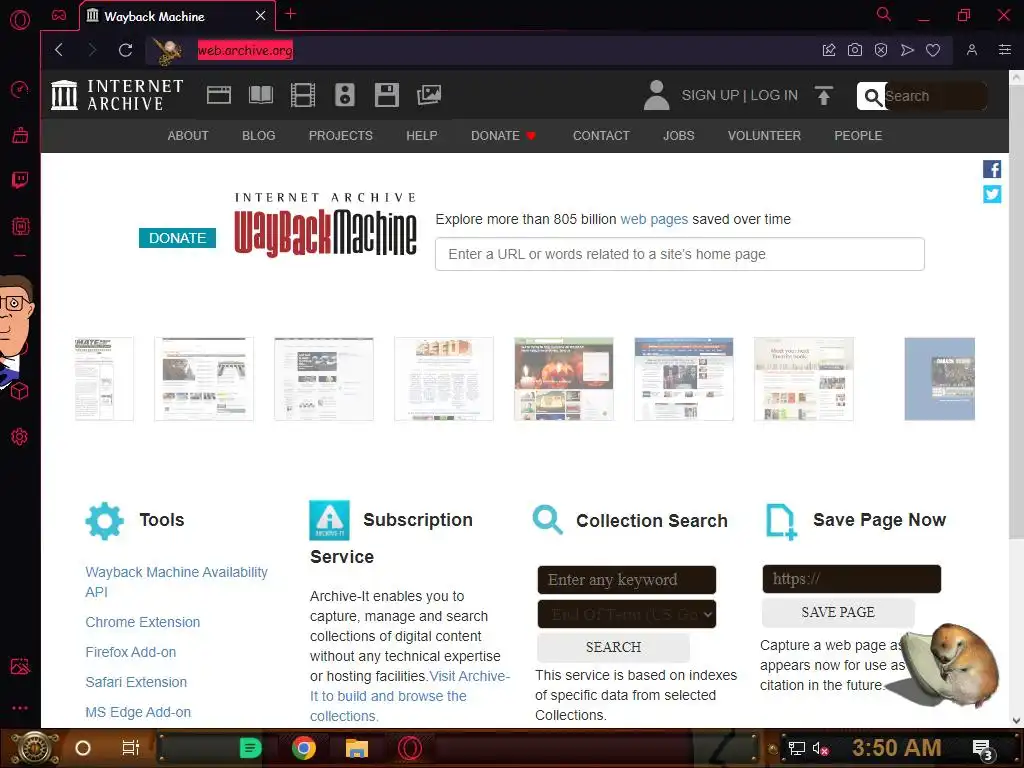Open the ABOUT menu item
Screen dimensions: 1024x768
tap(188, 136)
